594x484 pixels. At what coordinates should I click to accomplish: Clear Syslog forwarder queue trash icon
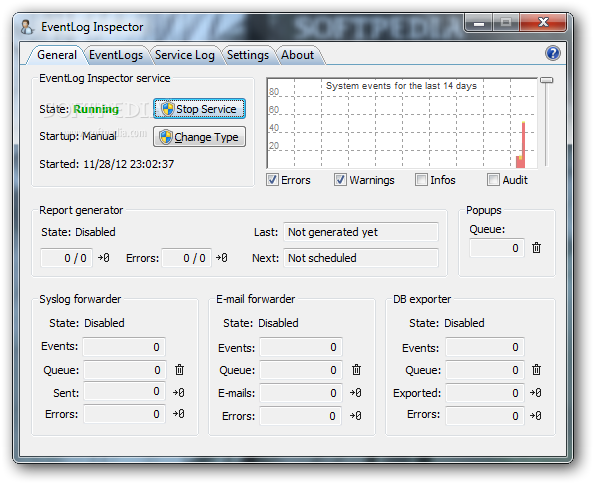(180, 370)
